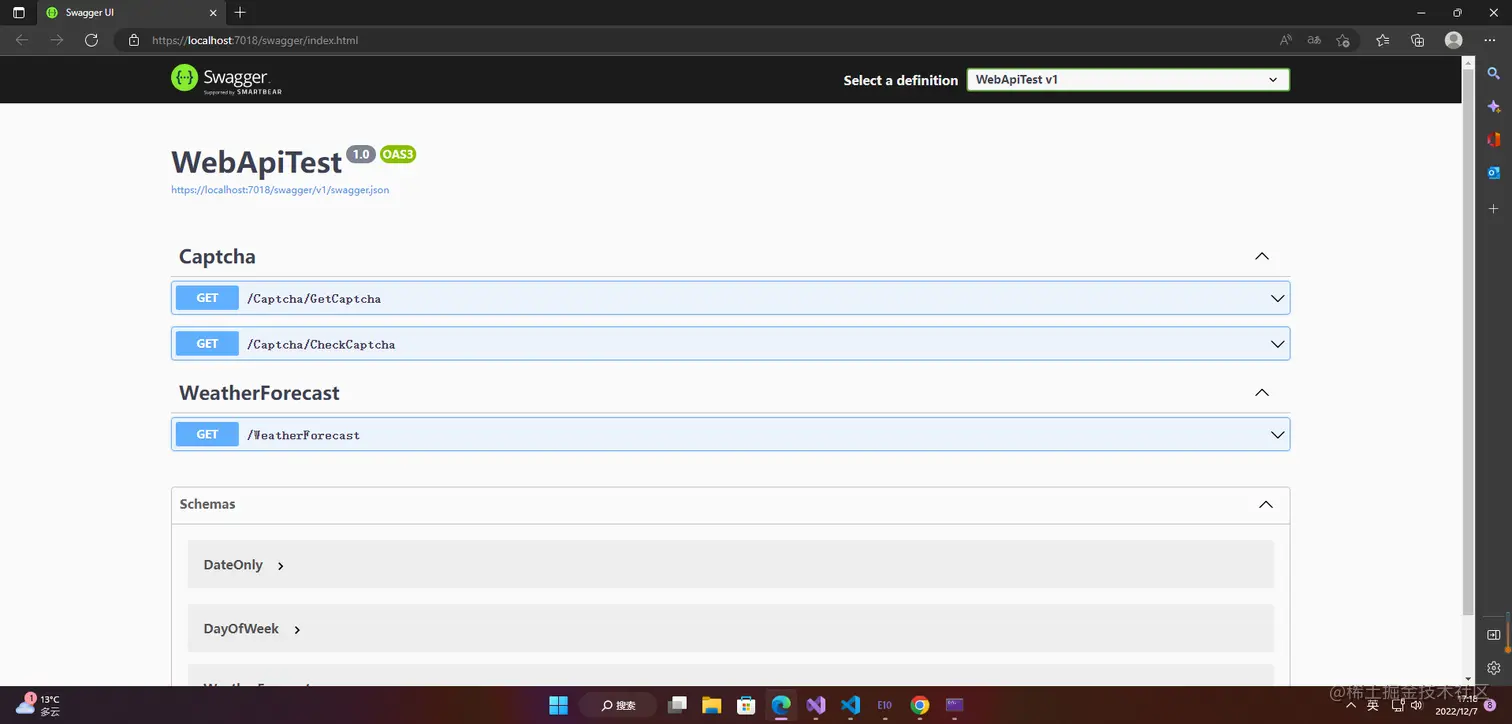This screenshot has height=724, width=1512.
Task: Open the Outlook icon in Edge sidebar
Action: click(x=1494, y=173)
